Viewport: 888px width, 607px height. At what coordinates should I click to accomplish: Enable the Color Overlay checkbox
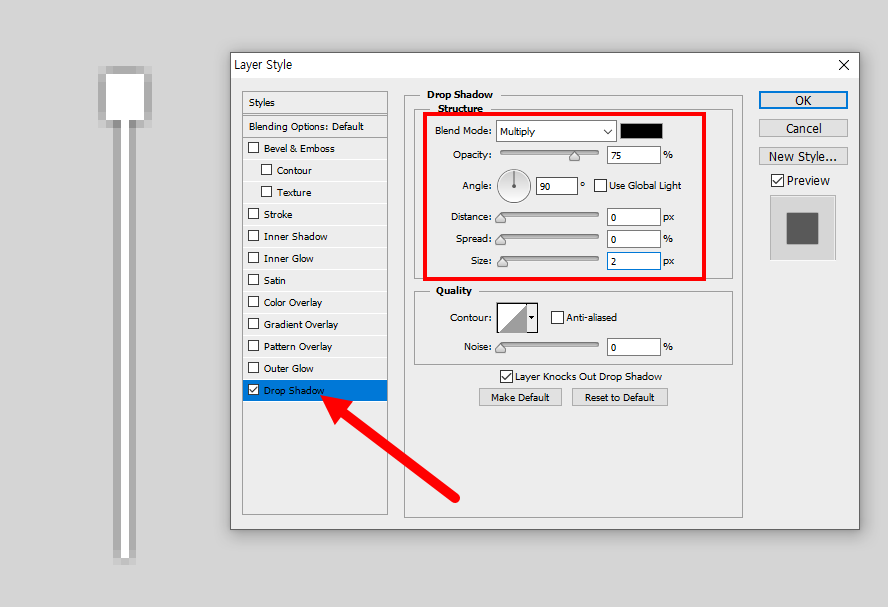pos(254,302)
